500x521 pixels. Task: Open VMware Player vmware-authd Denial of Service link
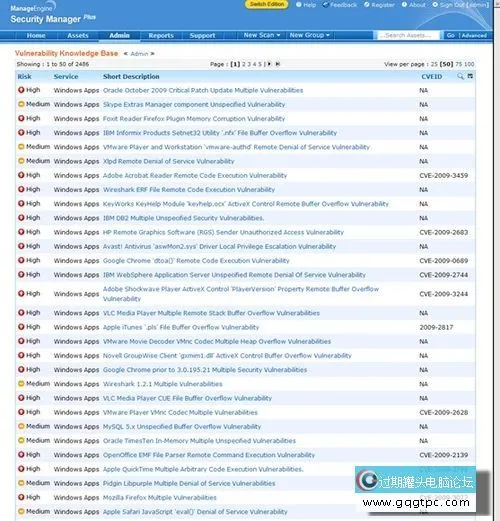tap(236, 147)
